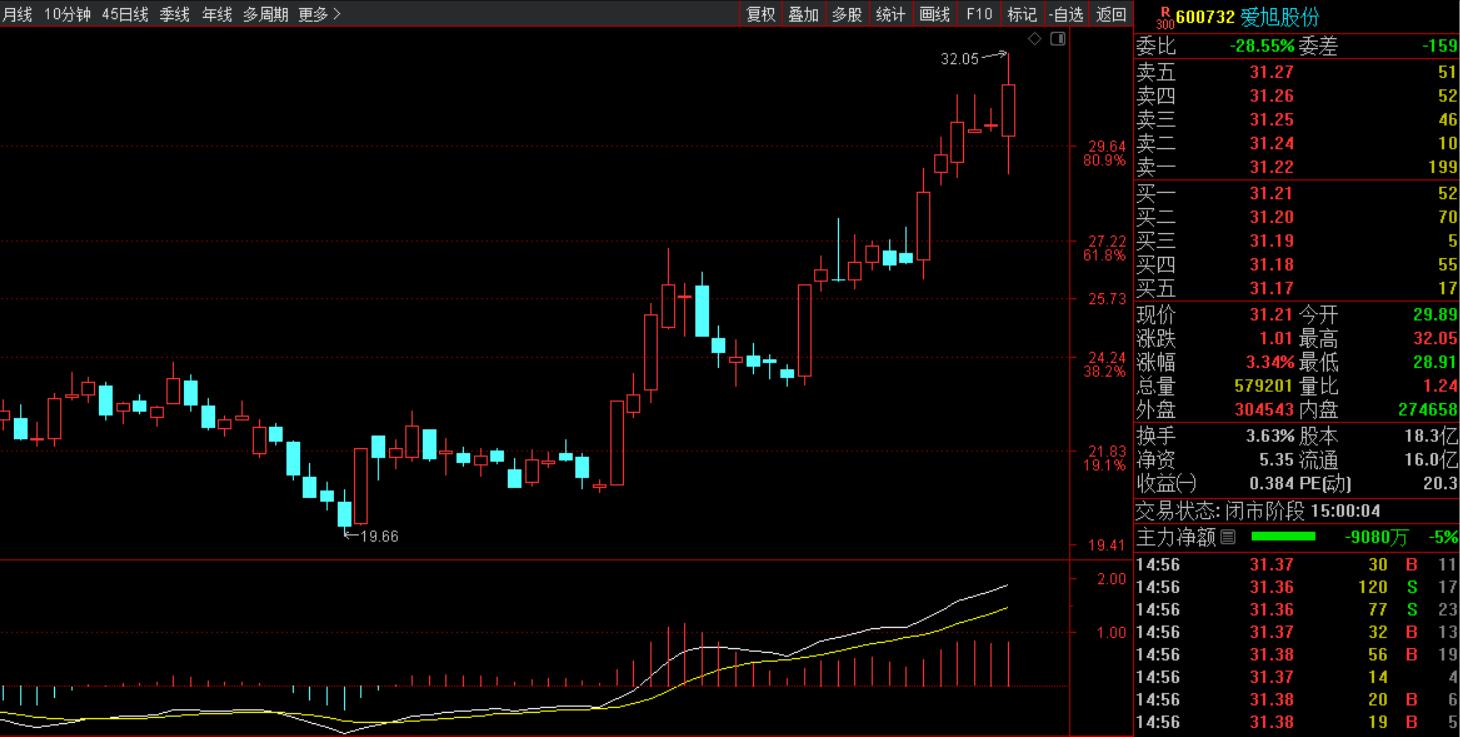Select the 14:56 trade row with volume 56
The height and width of the screenshot is (737, 1460).
tap(1296, 654)
